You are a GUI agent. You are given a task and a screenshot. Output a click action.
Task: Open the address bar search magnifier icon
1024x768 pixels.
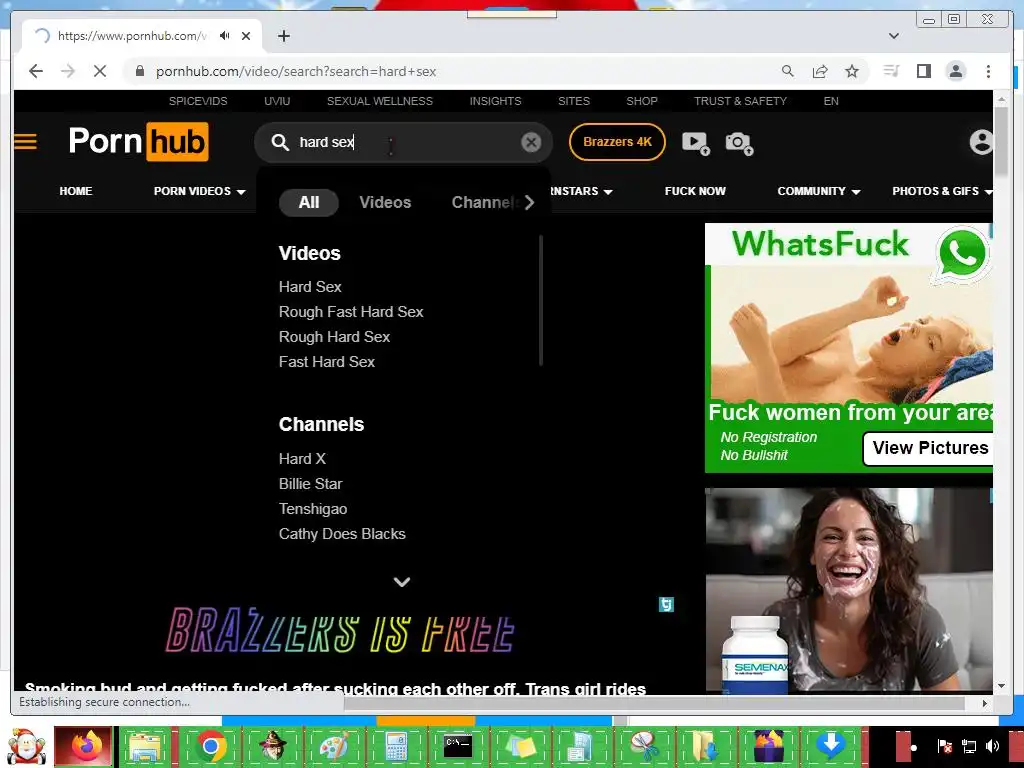coord(788,71)
